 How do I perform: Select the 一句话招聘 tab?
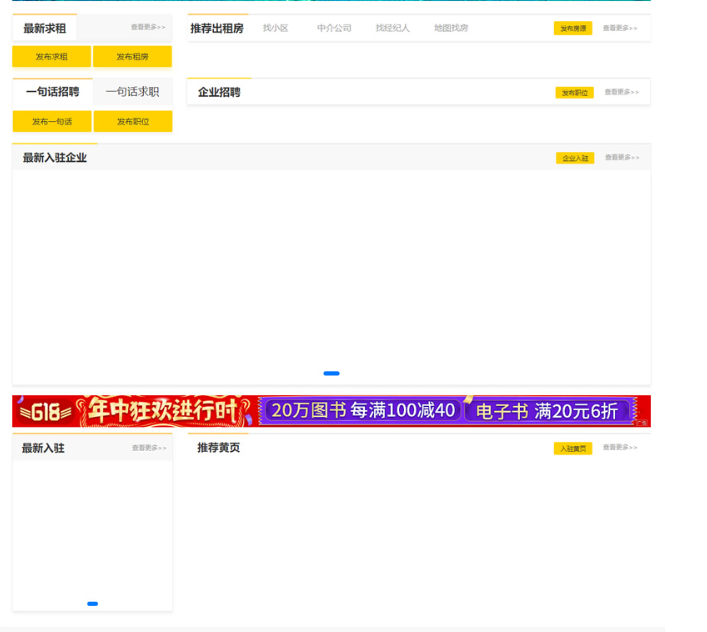[52, 92]
